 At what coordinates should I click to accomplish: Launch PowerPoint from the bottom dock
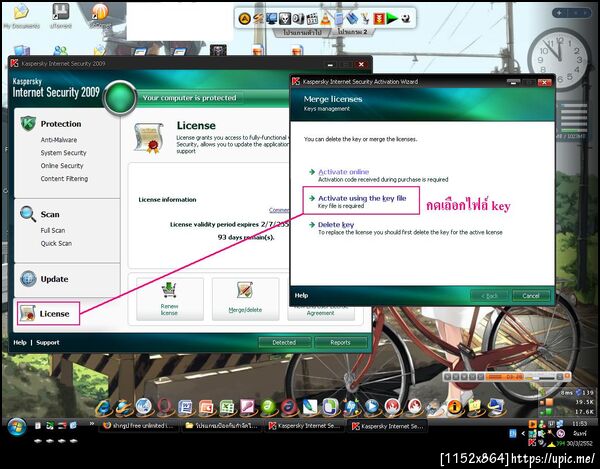[x=207, y=407]
